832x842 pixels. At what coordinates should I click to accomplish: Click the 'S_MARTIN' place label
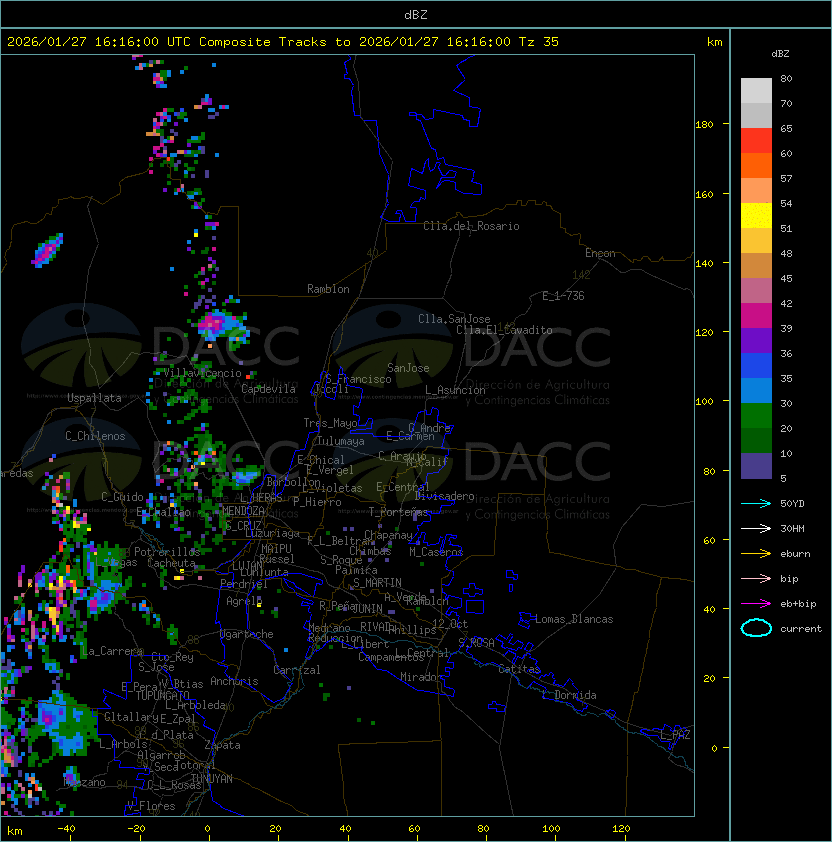(x=377, y=583)
